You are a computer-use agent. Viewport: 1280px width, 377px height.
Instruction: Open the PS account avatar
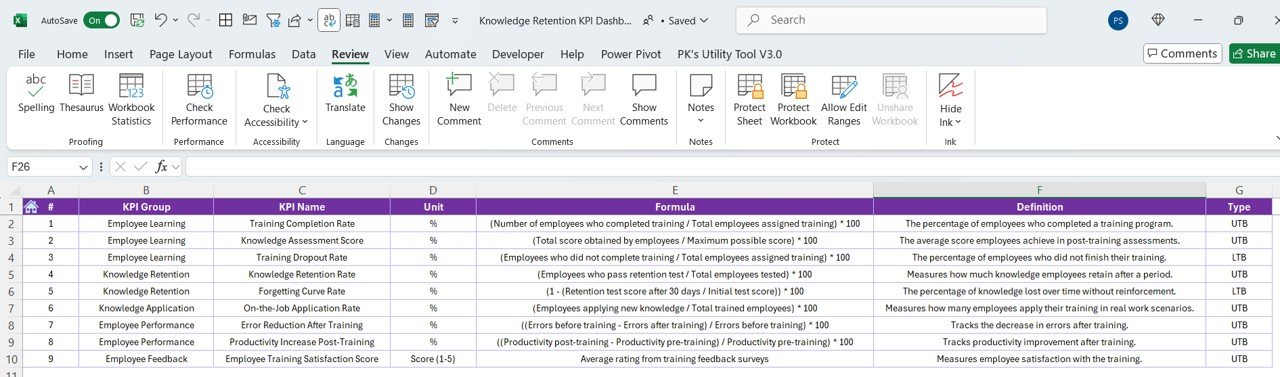[x=1119, y=20]
